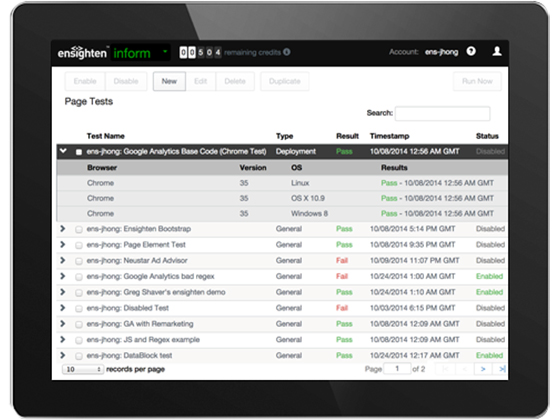Sort by Status column header
The height and width of the screenshot is (420, 560).
(x=487, y=136)
